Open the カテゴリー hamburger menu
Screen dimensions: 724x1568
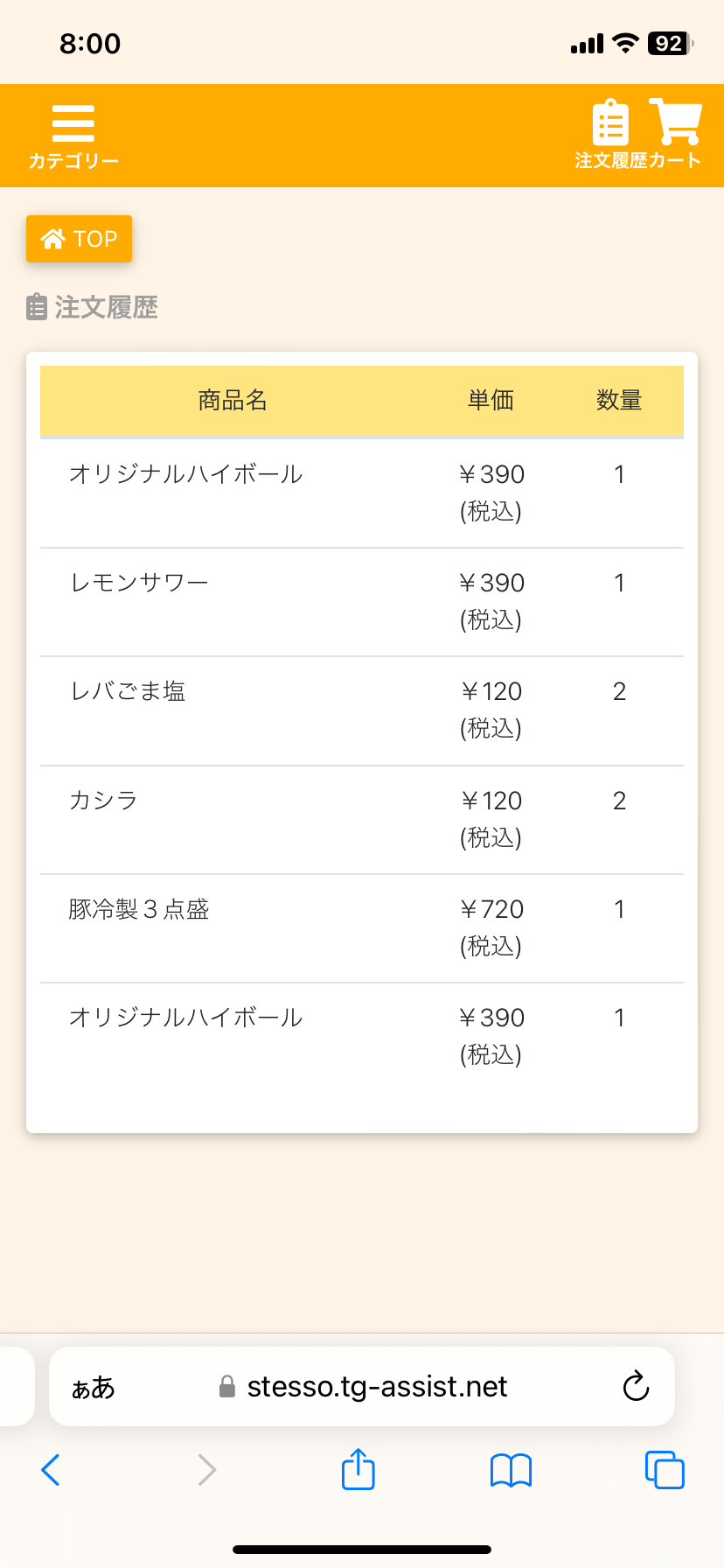tap(73, 135)
